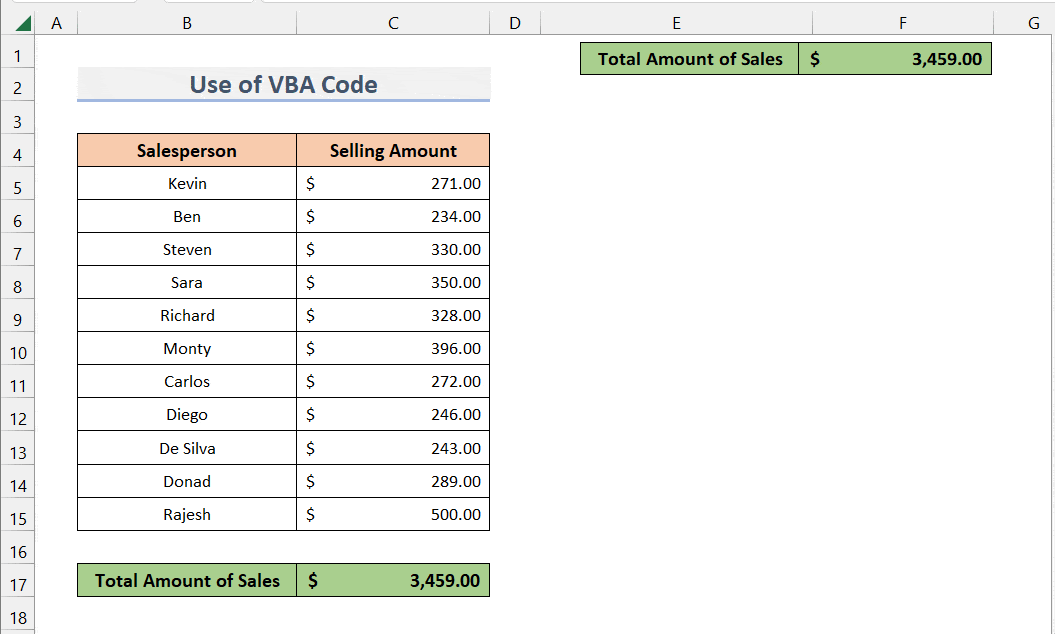Select the cell containing Kevin

coord(187,183)
